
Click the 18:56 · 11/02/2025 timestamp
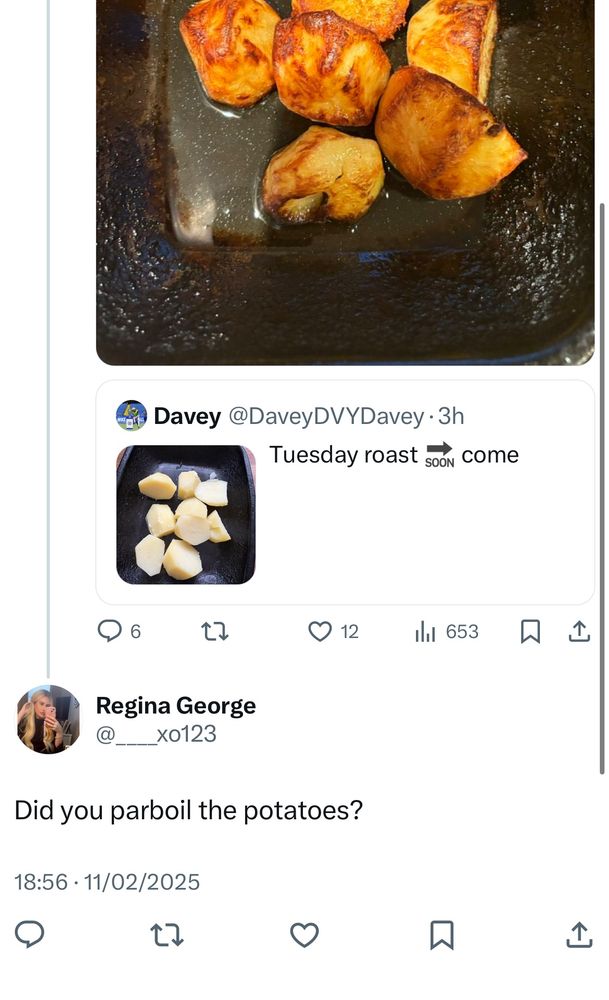click(x=107, y=882)
